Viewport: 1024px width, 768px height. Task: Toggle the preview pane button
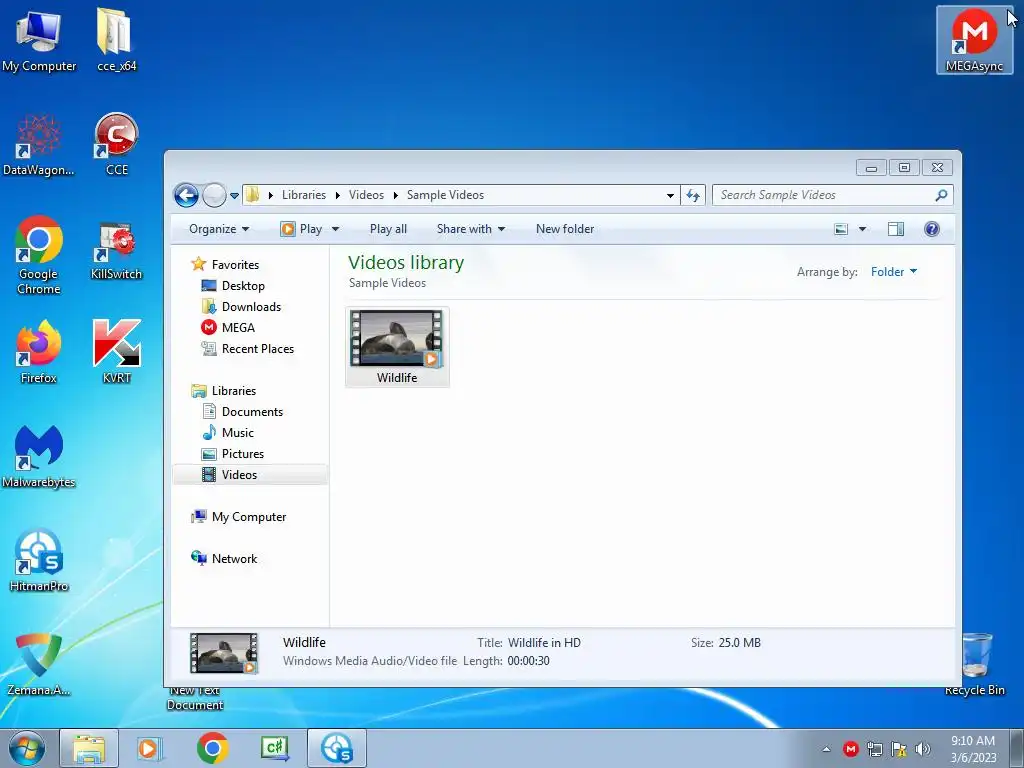(x=896, y=229)
